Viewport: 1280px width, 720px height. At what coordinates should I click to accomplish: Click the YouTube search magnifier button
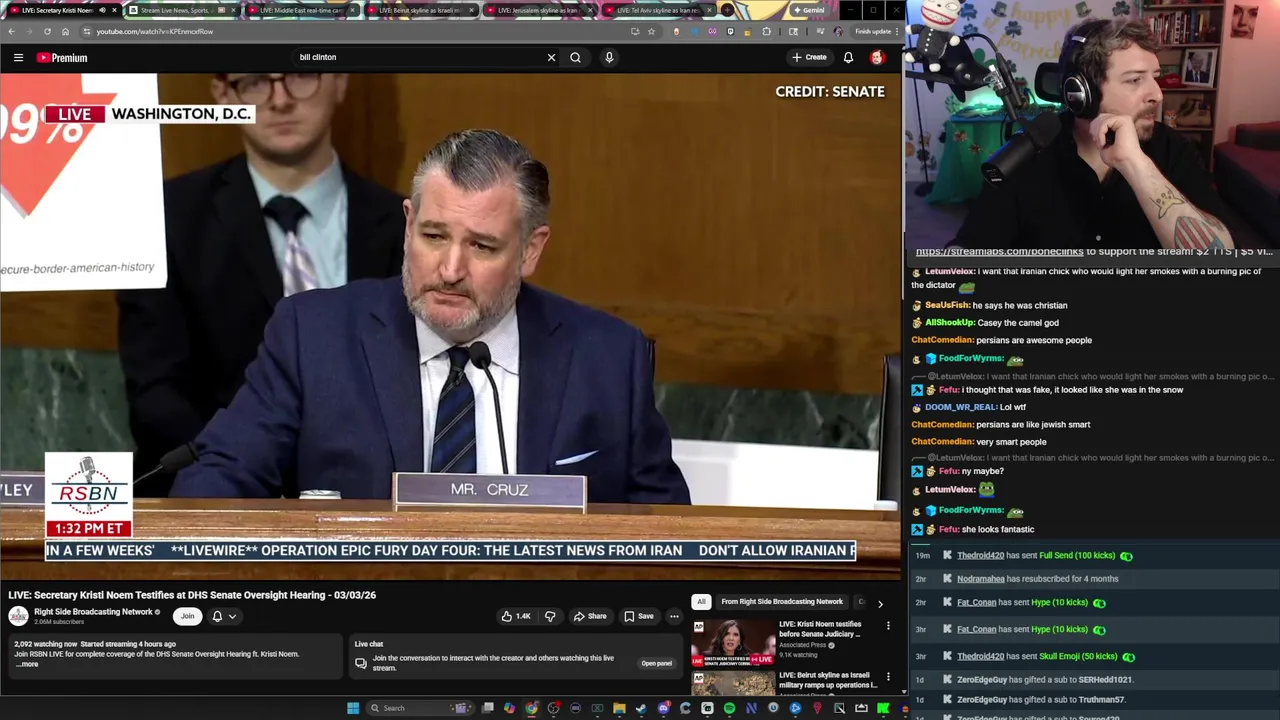coord(575,58)
